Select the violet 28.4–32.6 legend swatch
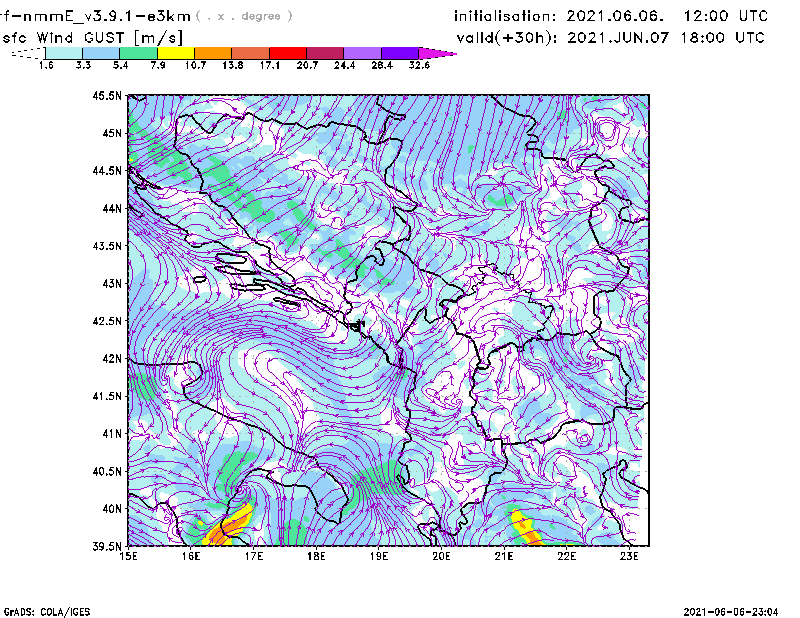 pos(400,53)
